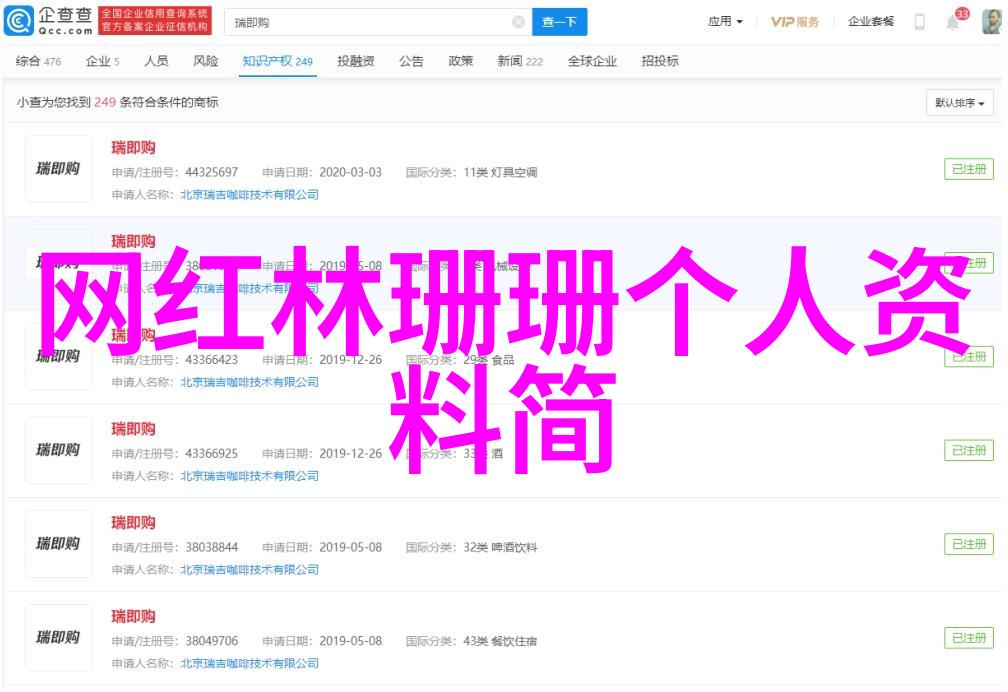Open the 默认排序 sort dropdown

[960, 103]
